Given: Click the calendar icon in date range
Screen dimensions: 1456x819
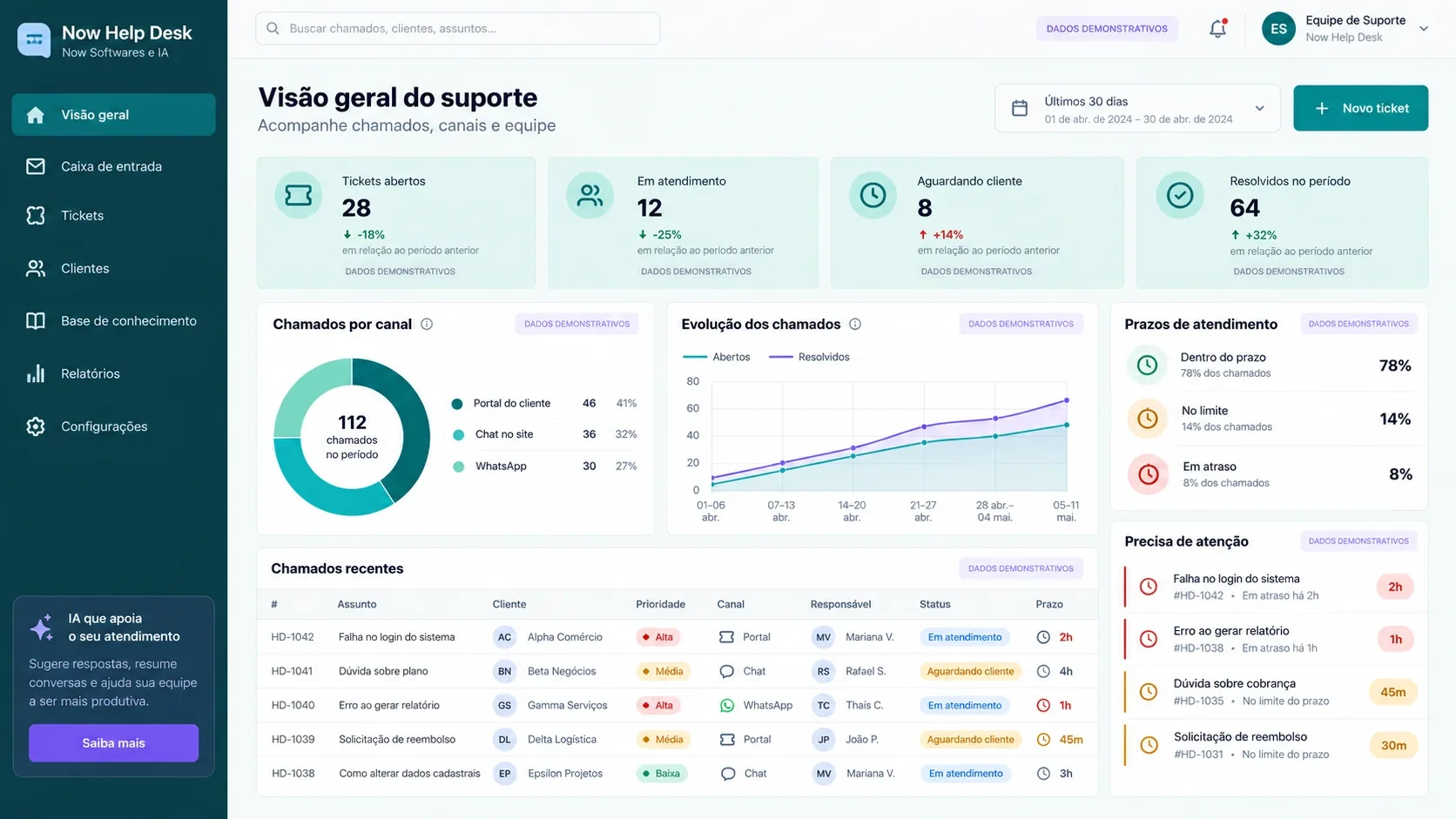Looking at the screenshot, I should click(1020, 109).
